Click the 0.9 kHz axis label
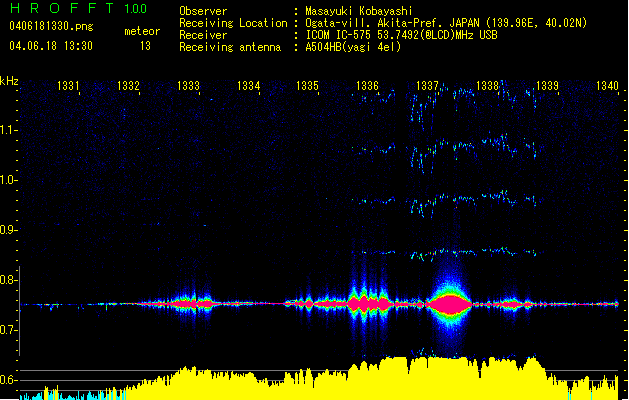 [x=8, y=230]
